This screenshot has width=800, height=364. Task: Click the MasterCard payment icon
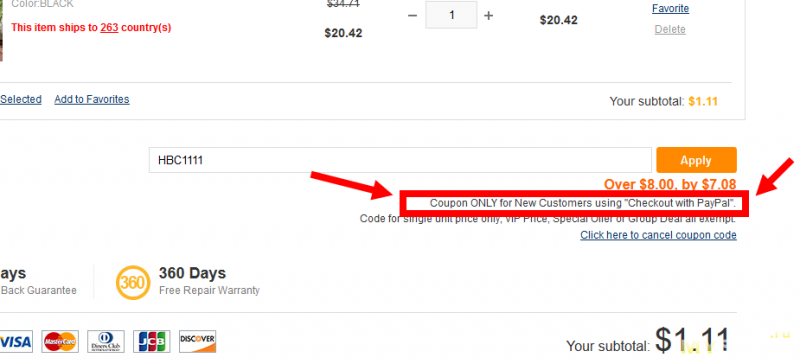click(x=60, y=342)
